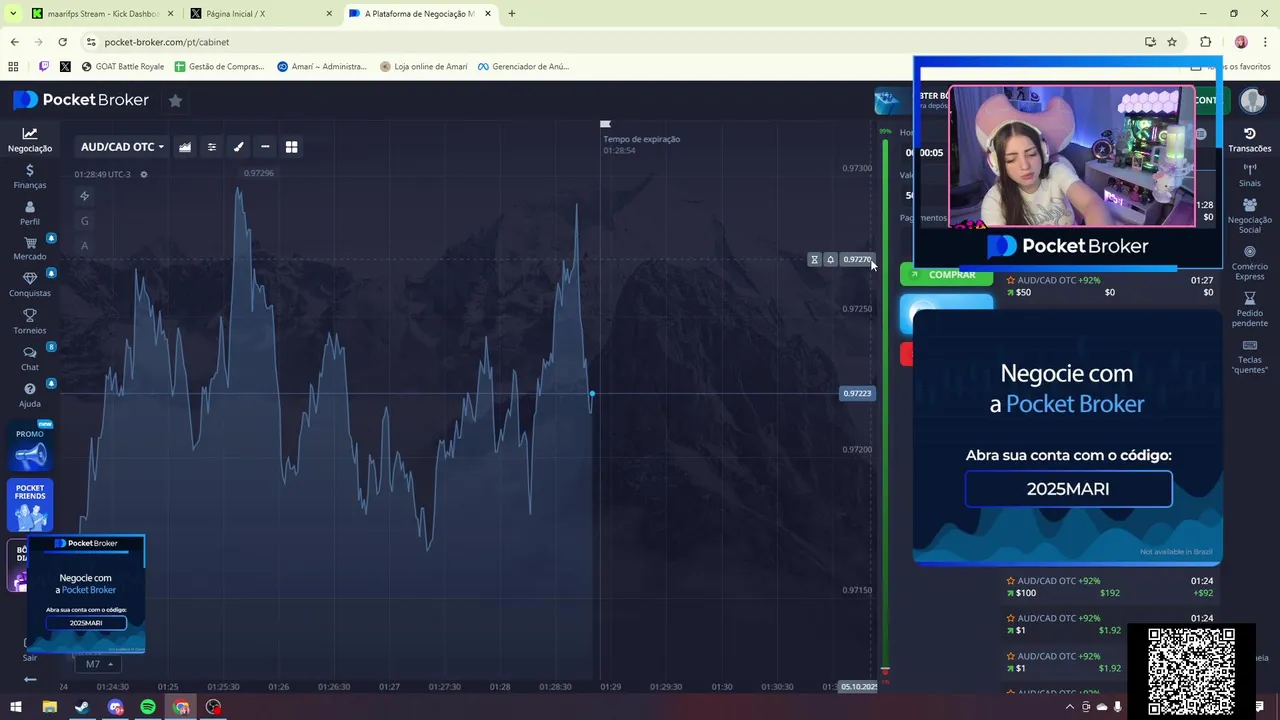The height and width of the screenshot is (720, 1280).
Task: Open the Gestão de Compras bookmark
Action: [x=219, y=66]
